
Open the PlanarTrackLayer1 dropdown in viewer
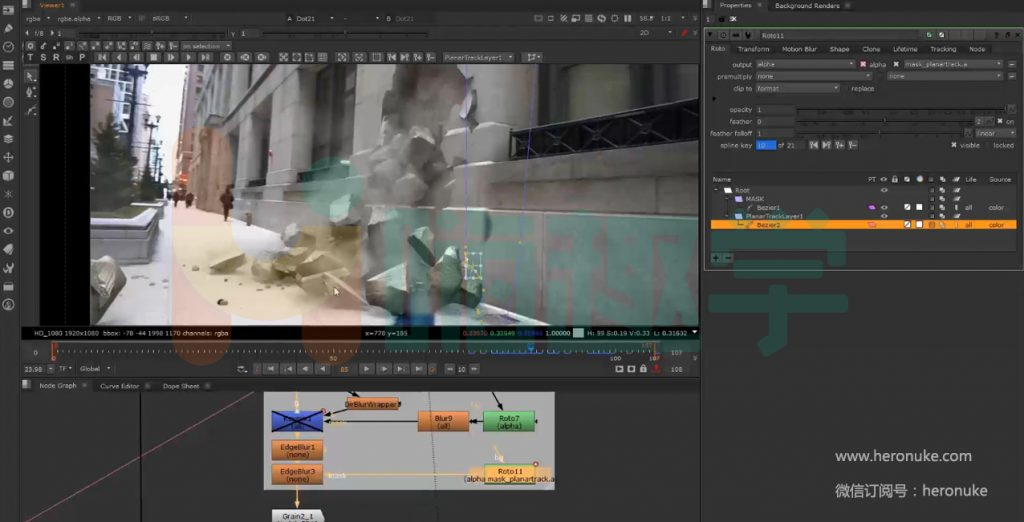pyautogui.click(x=479, y=57)
